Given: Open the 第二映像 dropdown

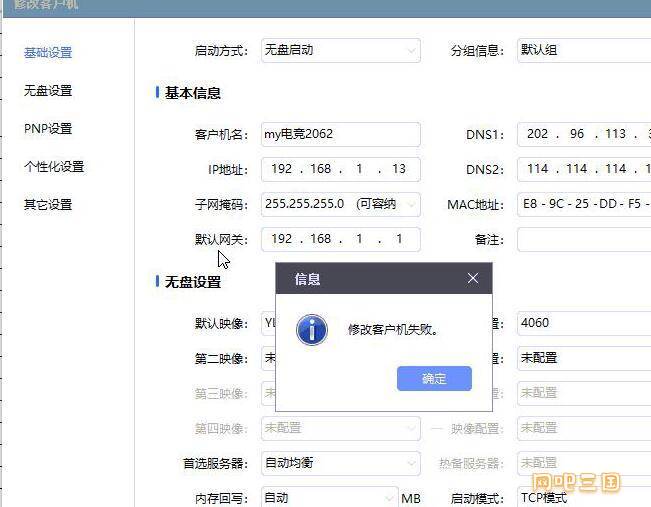Looking at the screenshot, I should (268, 358).
